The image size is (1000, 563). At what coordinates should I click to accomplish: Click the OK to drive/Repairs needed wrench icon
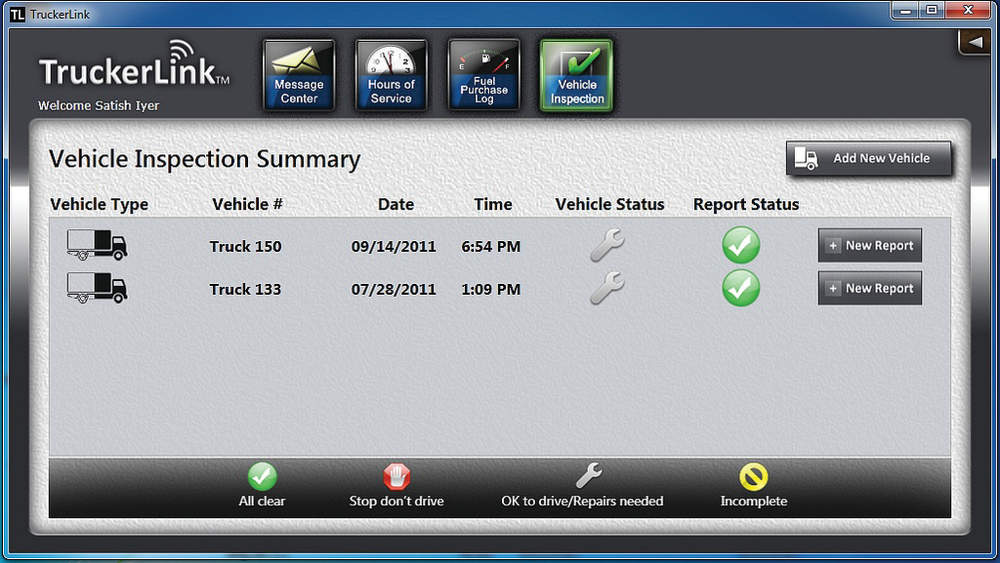click(x=589, y=476)
